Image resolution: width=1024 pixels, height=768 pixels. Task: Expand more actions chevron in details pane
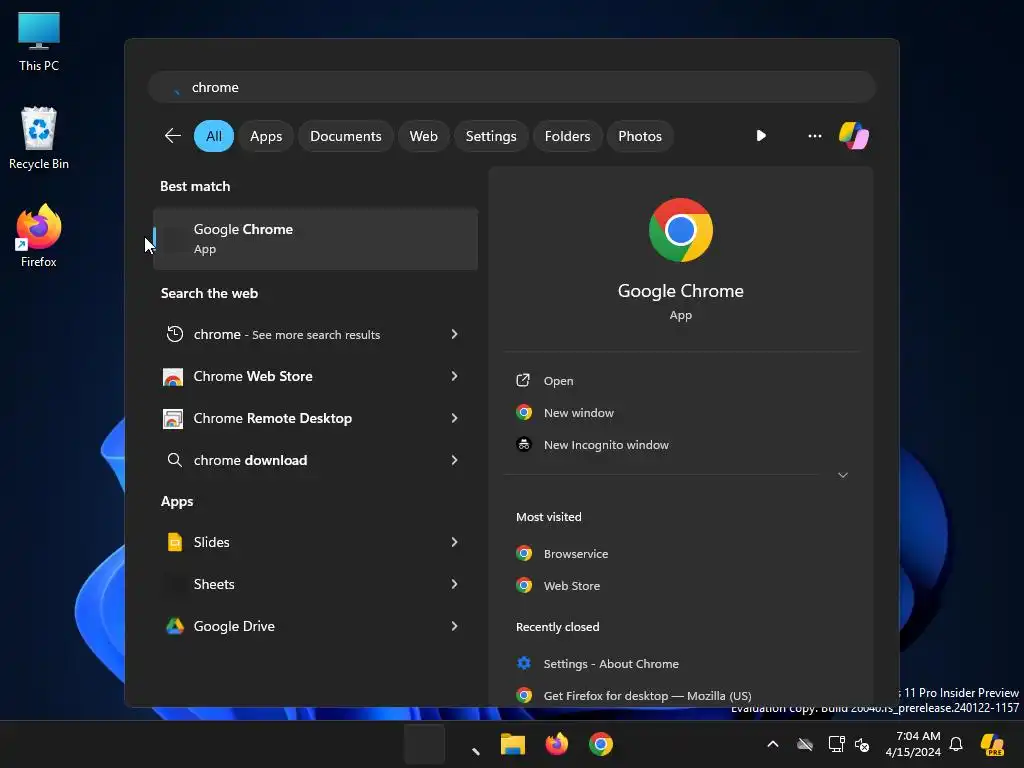coord(842,475)
